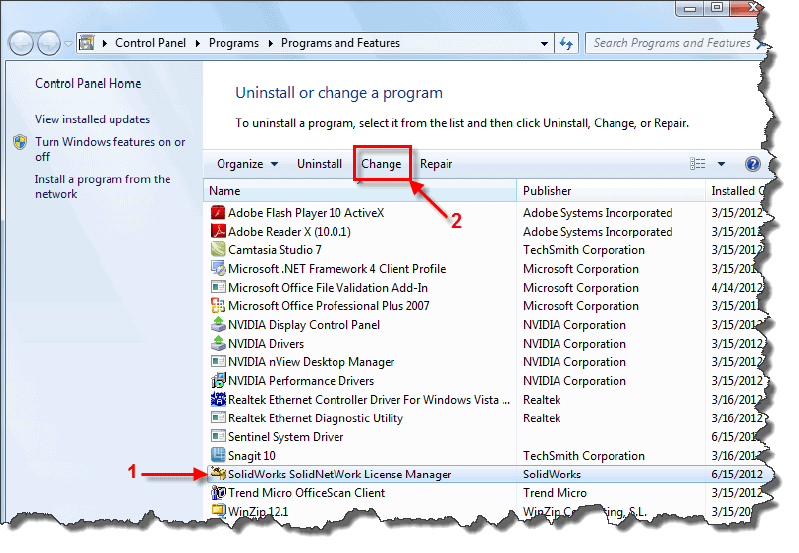The width and height of the screenshot is (799, 553).
Task: Click the NVIDIA Display Control Panel icon
Action: point(219,325)
